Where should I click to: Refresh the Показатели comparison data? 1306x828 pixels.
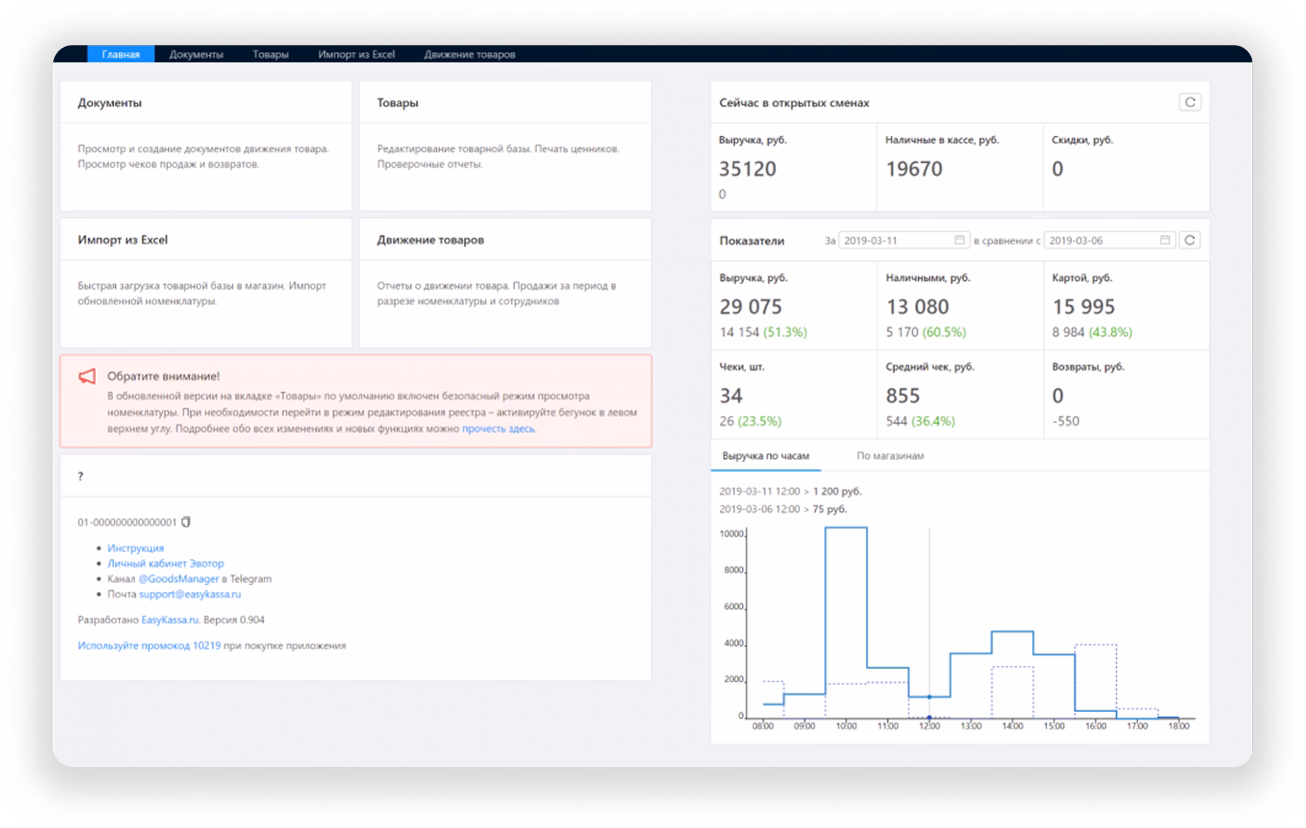coord(1189,240)
